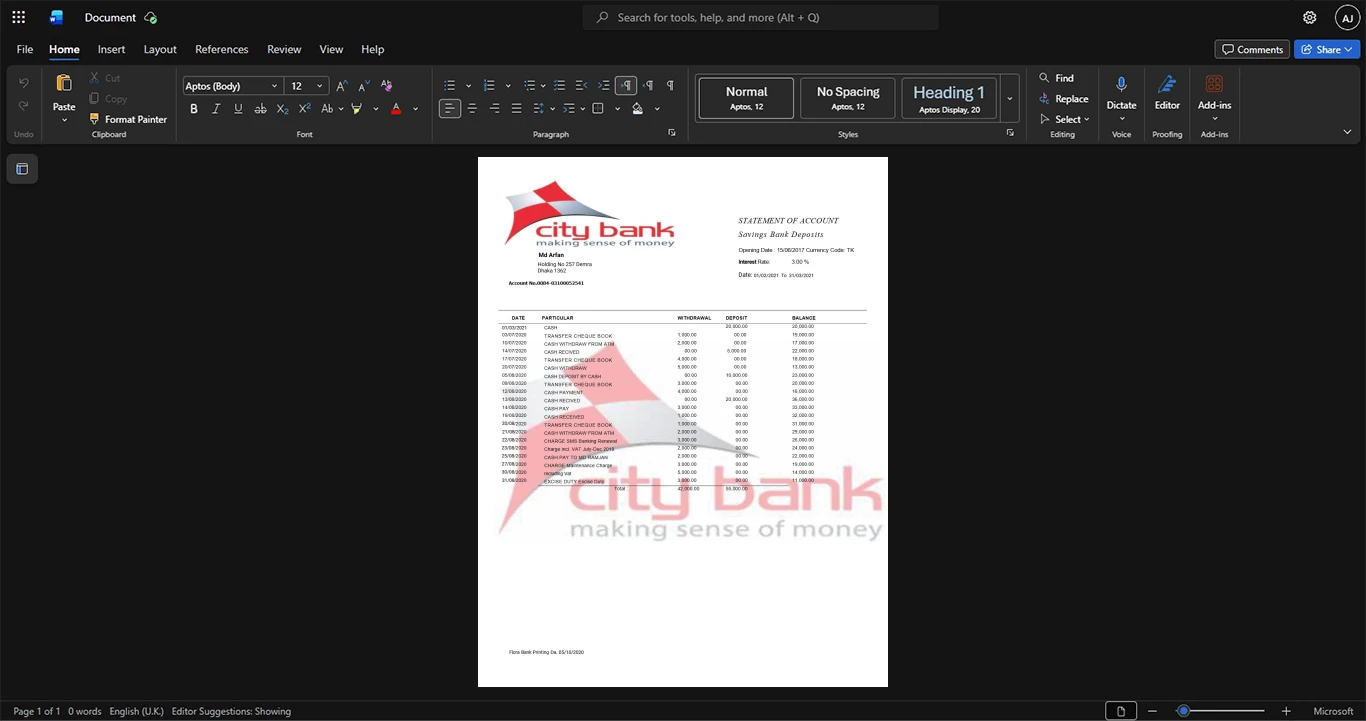Open the Replace tool
This screenshot has width=1366, height=721.
tap(1063, 99)
